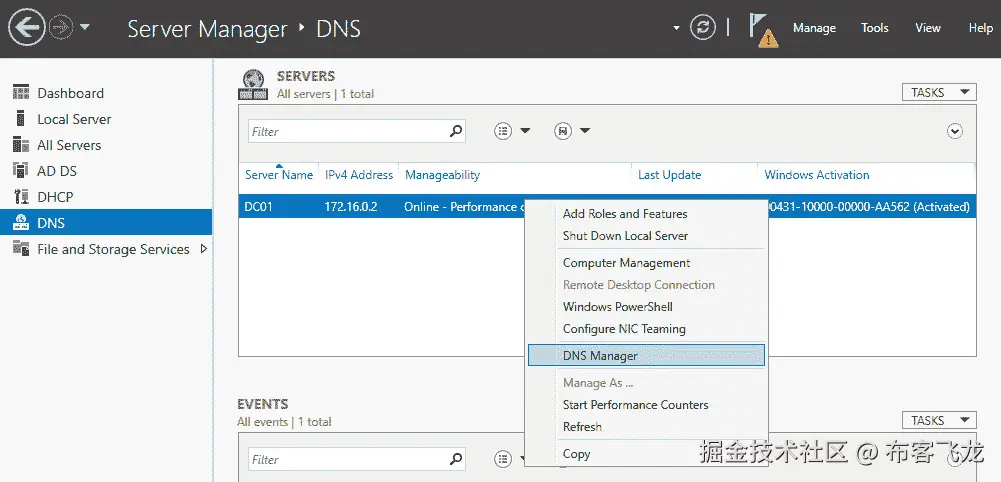Click the All Servers sidebar icon
Viewport: 1001px width, 482px height.
pos(21,145)
